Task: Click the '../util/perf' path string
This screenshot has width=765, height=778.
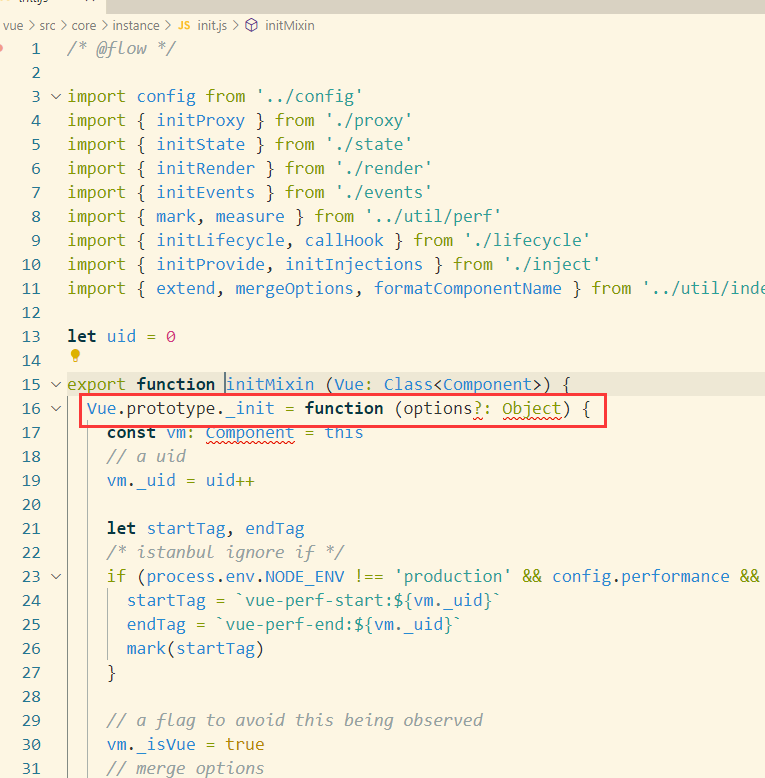Action: tap(433, 216)
